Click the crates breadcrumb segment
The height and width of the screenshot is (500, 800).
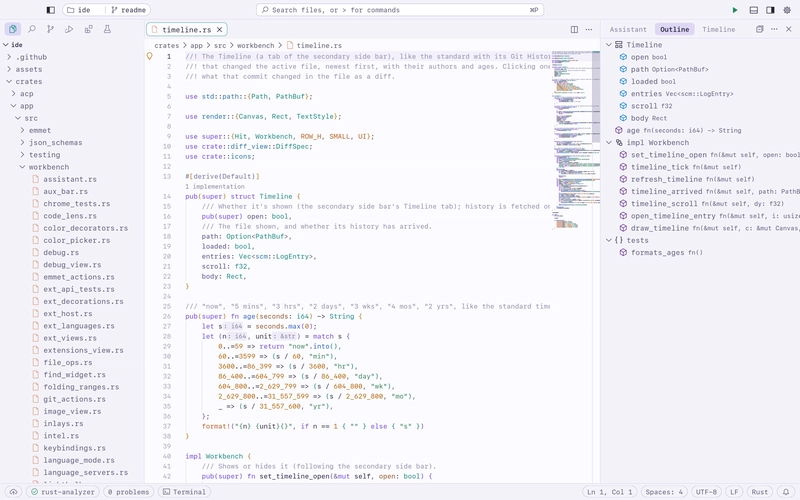(167, 45)
